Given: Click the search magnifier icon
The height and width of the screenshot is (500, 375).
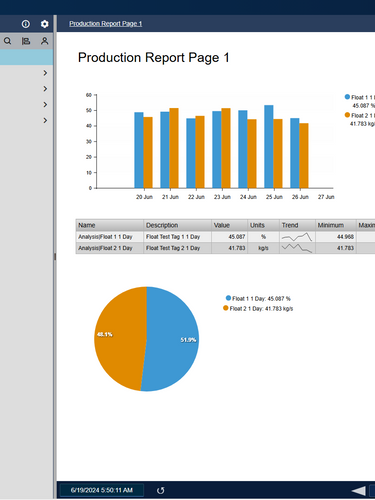Looking at the screenshot, I should point(7,41).
